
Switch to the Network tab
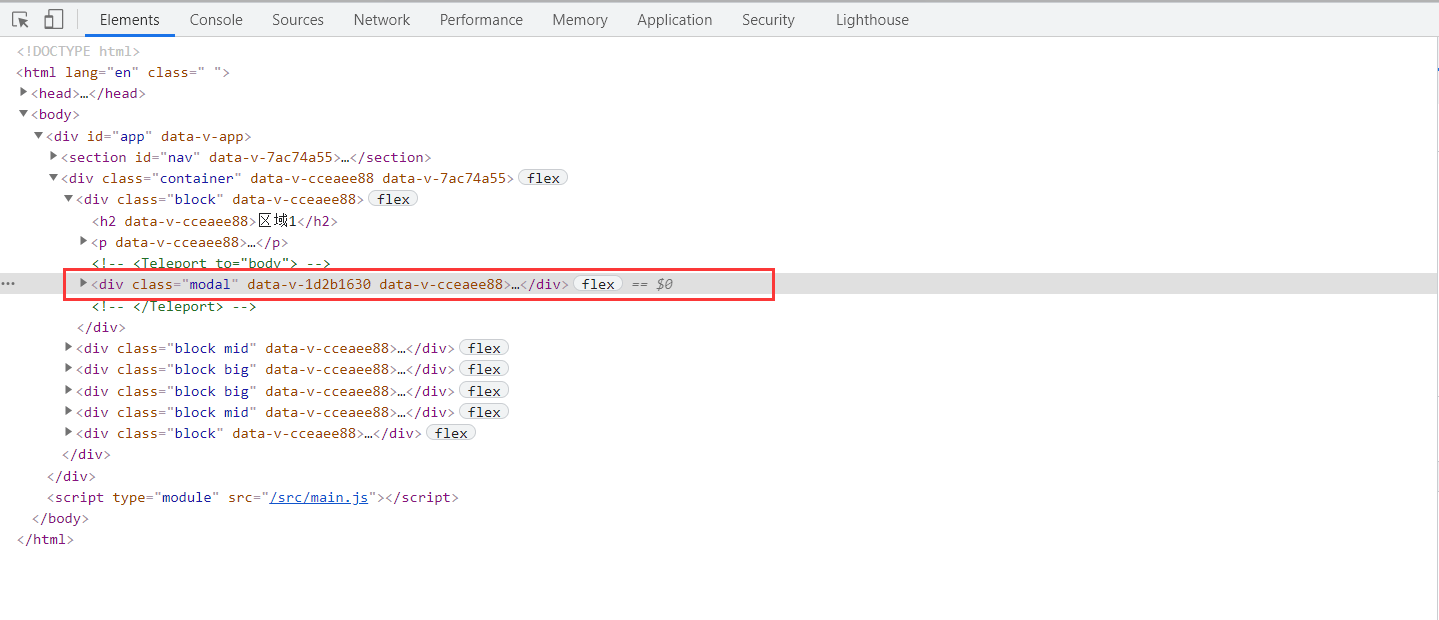(x=382, y=20)
